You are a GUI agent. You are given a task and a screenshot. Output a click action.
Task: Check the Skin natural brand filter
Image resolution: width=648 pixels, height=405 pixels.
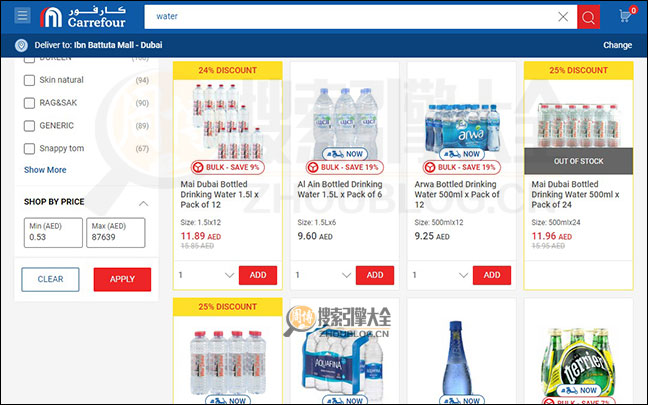(x=29, y=80)
